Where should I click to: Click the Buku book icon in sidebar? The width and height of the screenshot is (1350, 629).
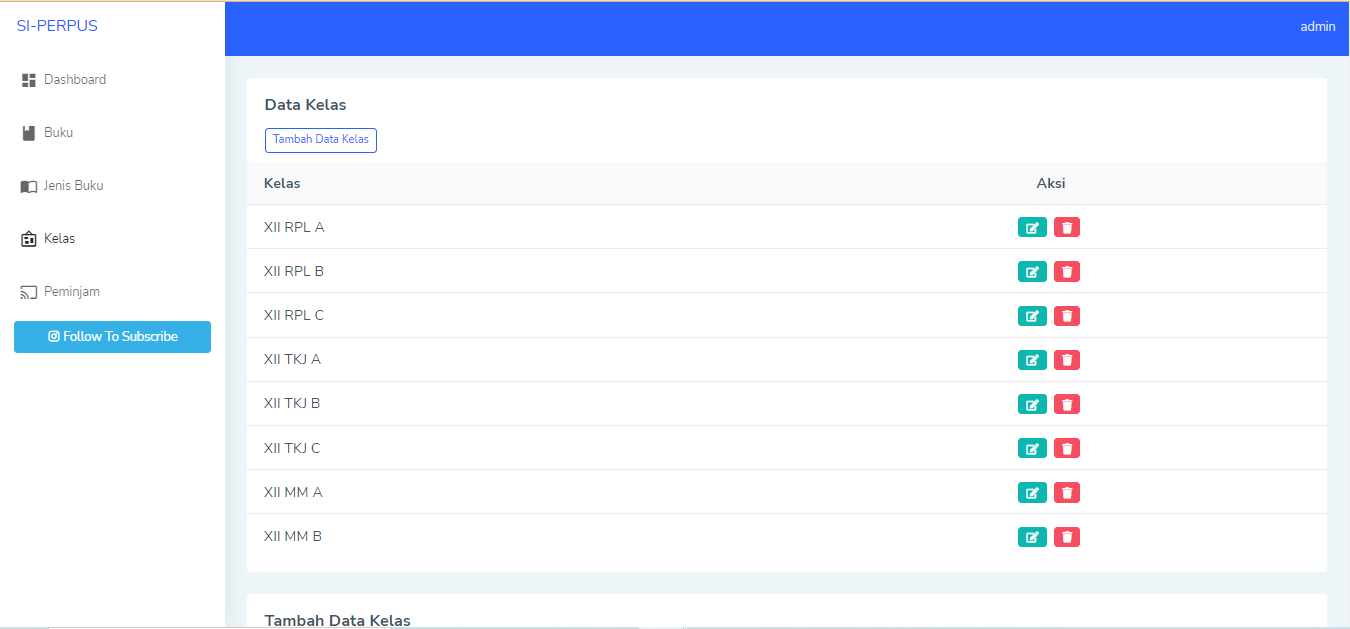pyautogui.click(x=29, y=133)
